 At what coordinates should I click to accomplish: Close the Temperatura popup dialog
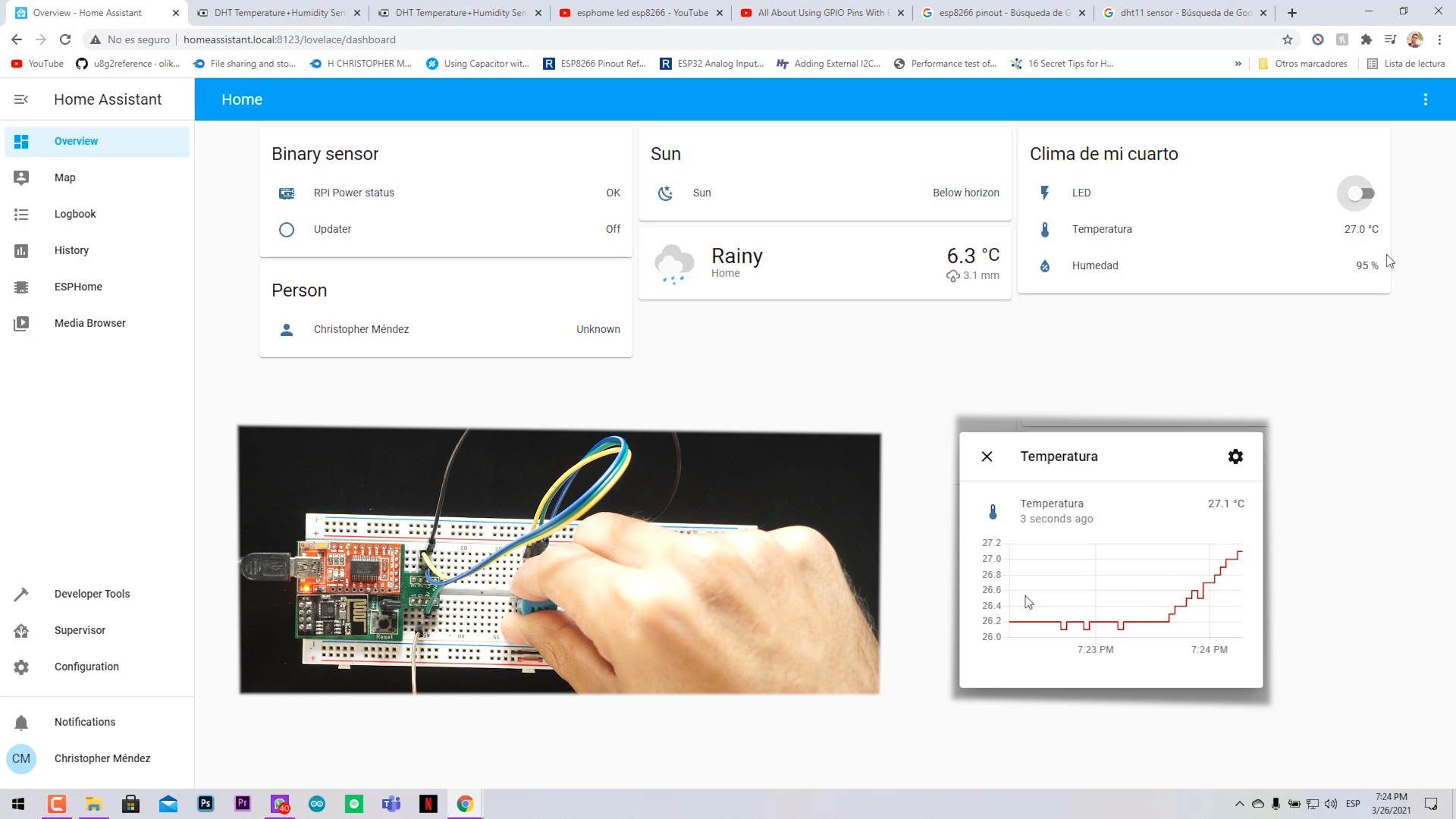click(x=987, y=457)
